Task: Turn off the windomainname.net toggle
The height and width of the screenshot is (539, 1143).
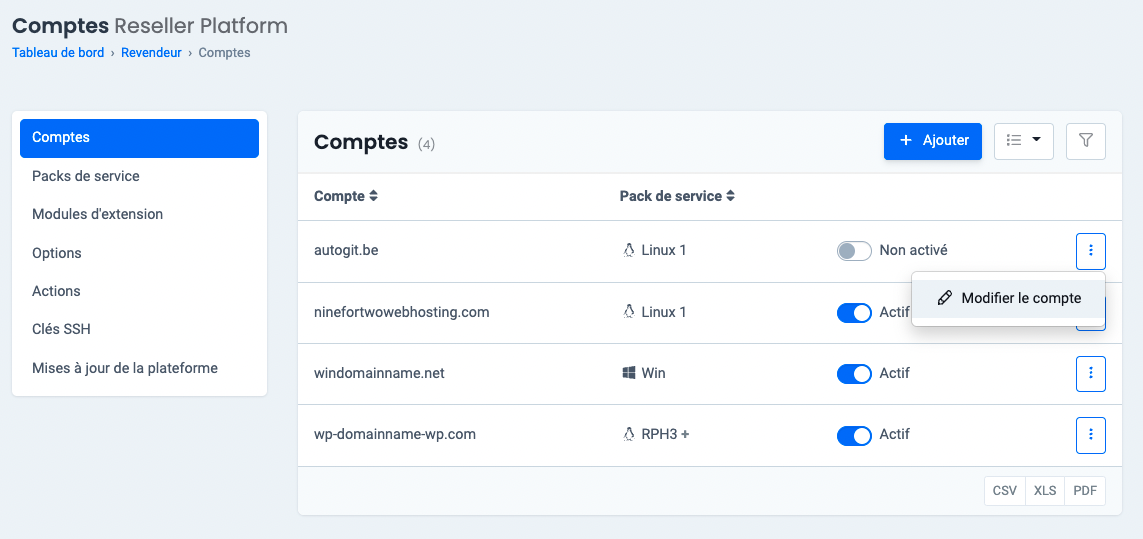Action: coord(854,374)
